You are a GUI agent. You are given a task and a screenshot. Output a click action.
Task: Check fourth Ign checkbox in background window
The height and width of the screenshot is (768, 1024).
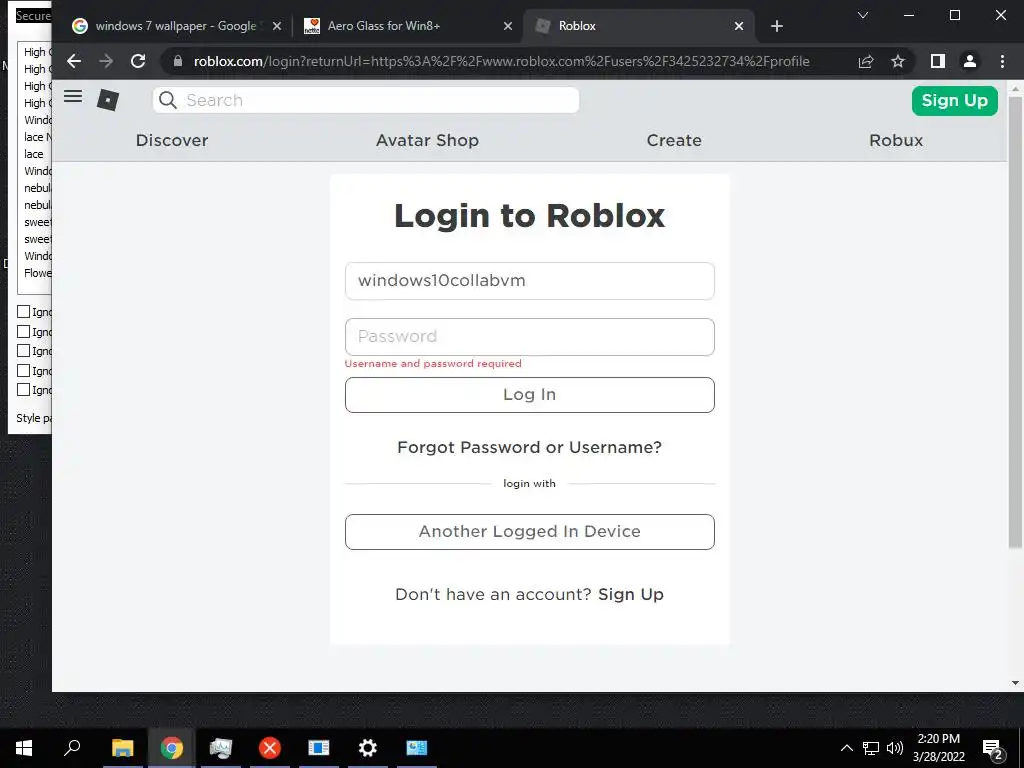pyautogui.click(x=24, y=370)
